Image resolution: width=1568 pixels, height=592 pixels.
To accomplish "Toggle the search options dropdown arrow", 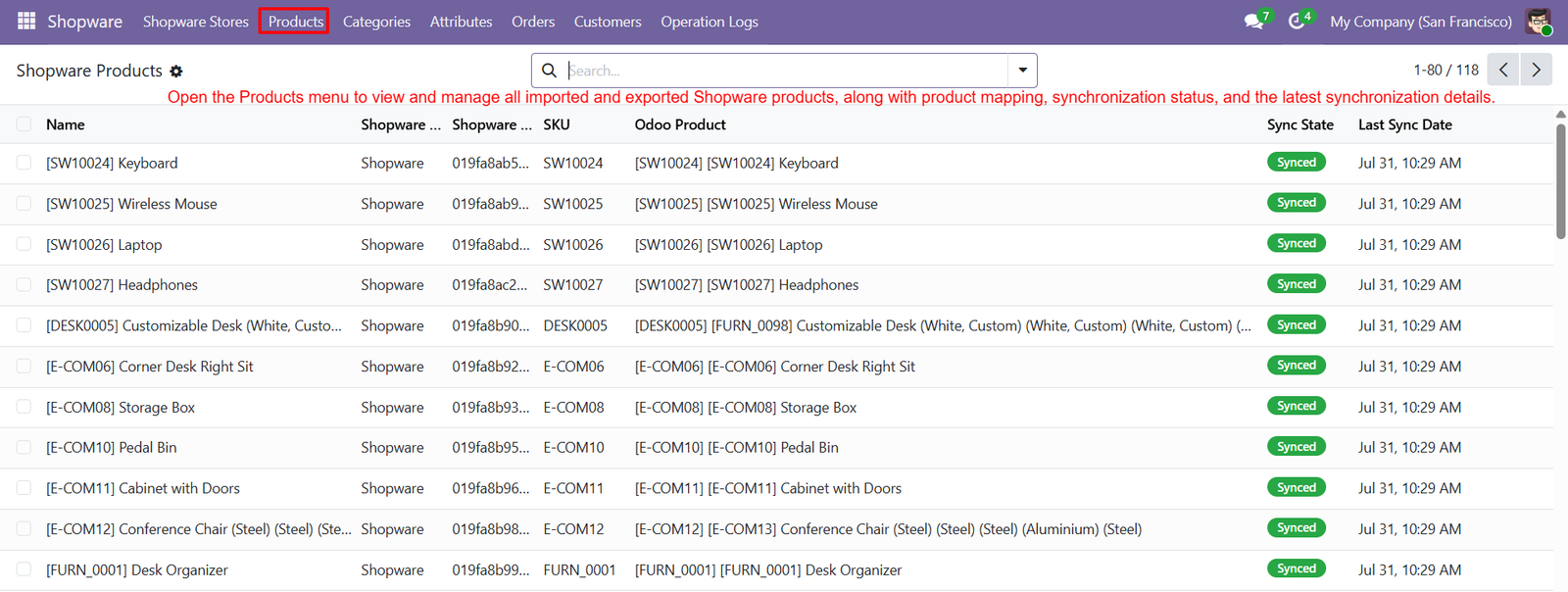I will coord(1022,71).
